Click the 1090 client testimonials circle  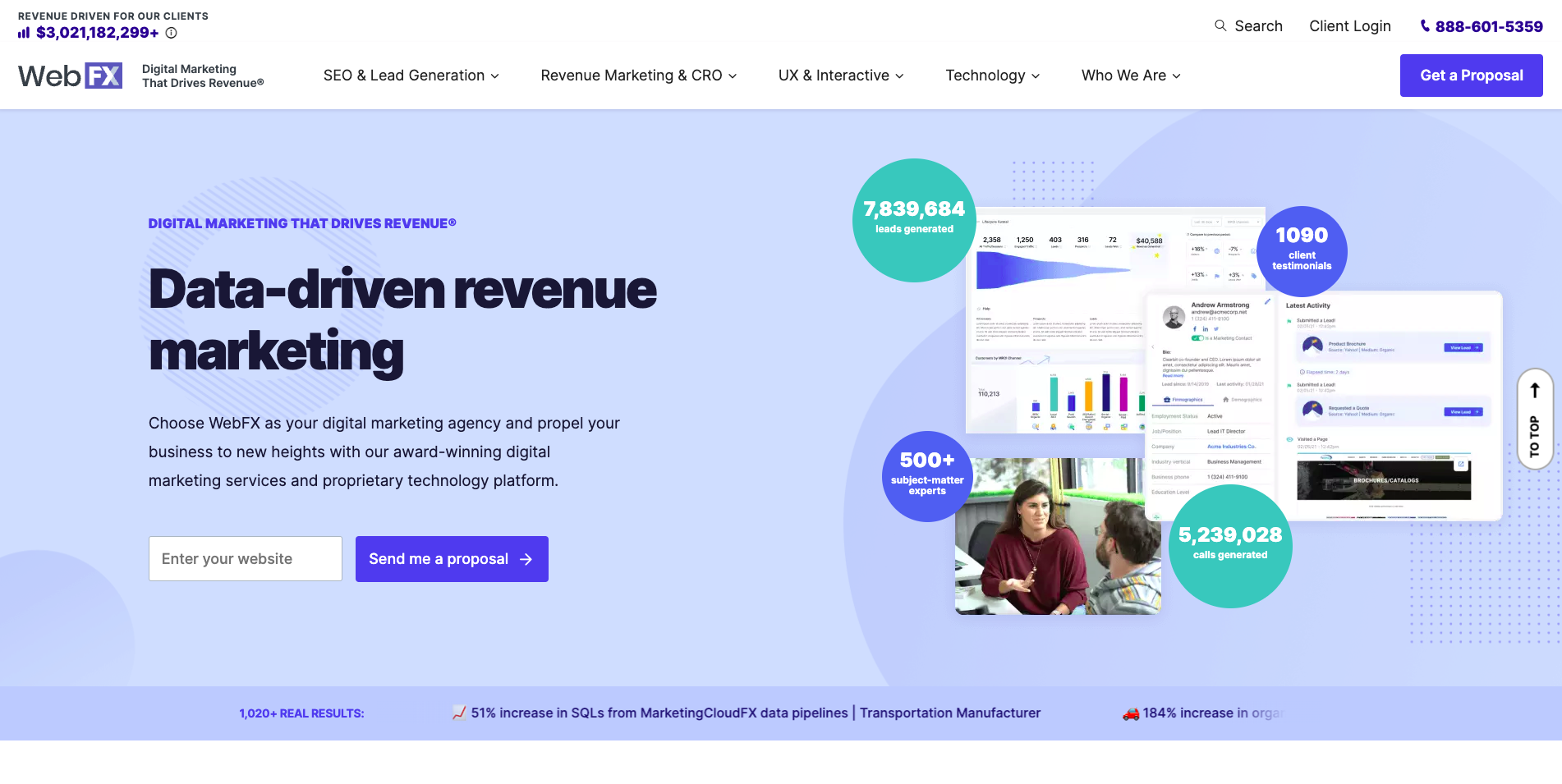(1302, 251)
